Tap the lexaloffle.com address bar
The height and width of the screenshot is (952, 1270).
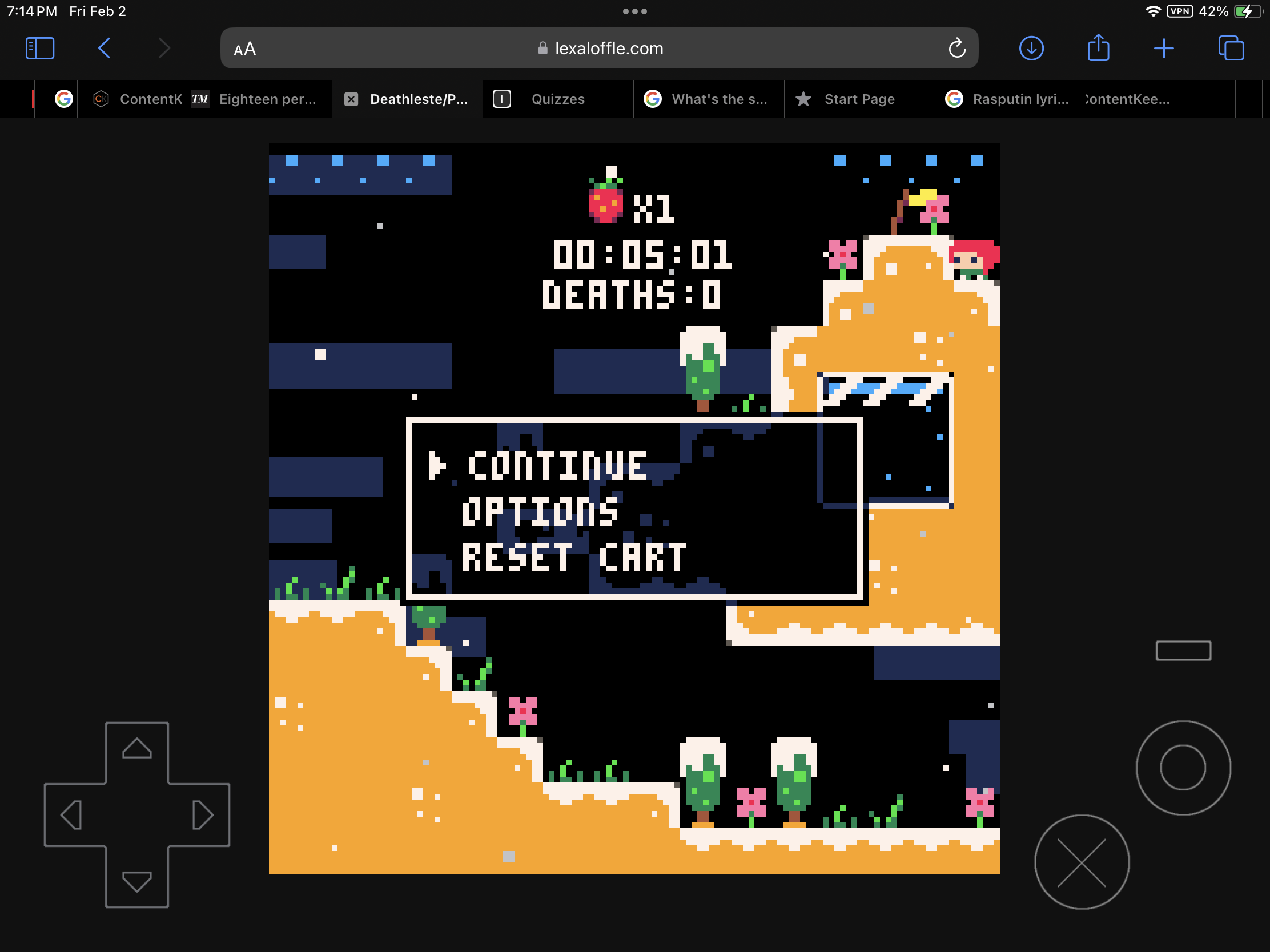pos(600,48)
